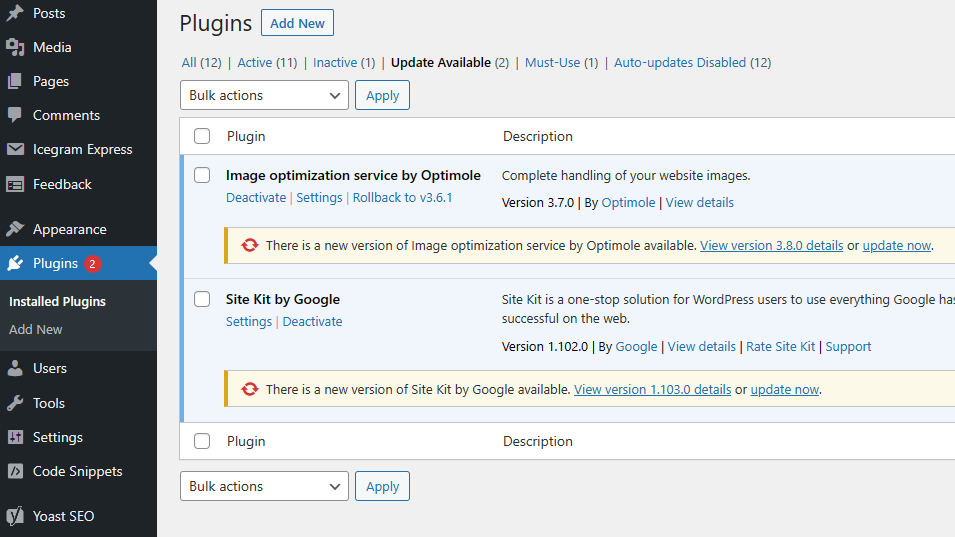This screenshot has height=537, width=955.
Task: Open the Settings menu in sidebar
Action: [58, 437]
